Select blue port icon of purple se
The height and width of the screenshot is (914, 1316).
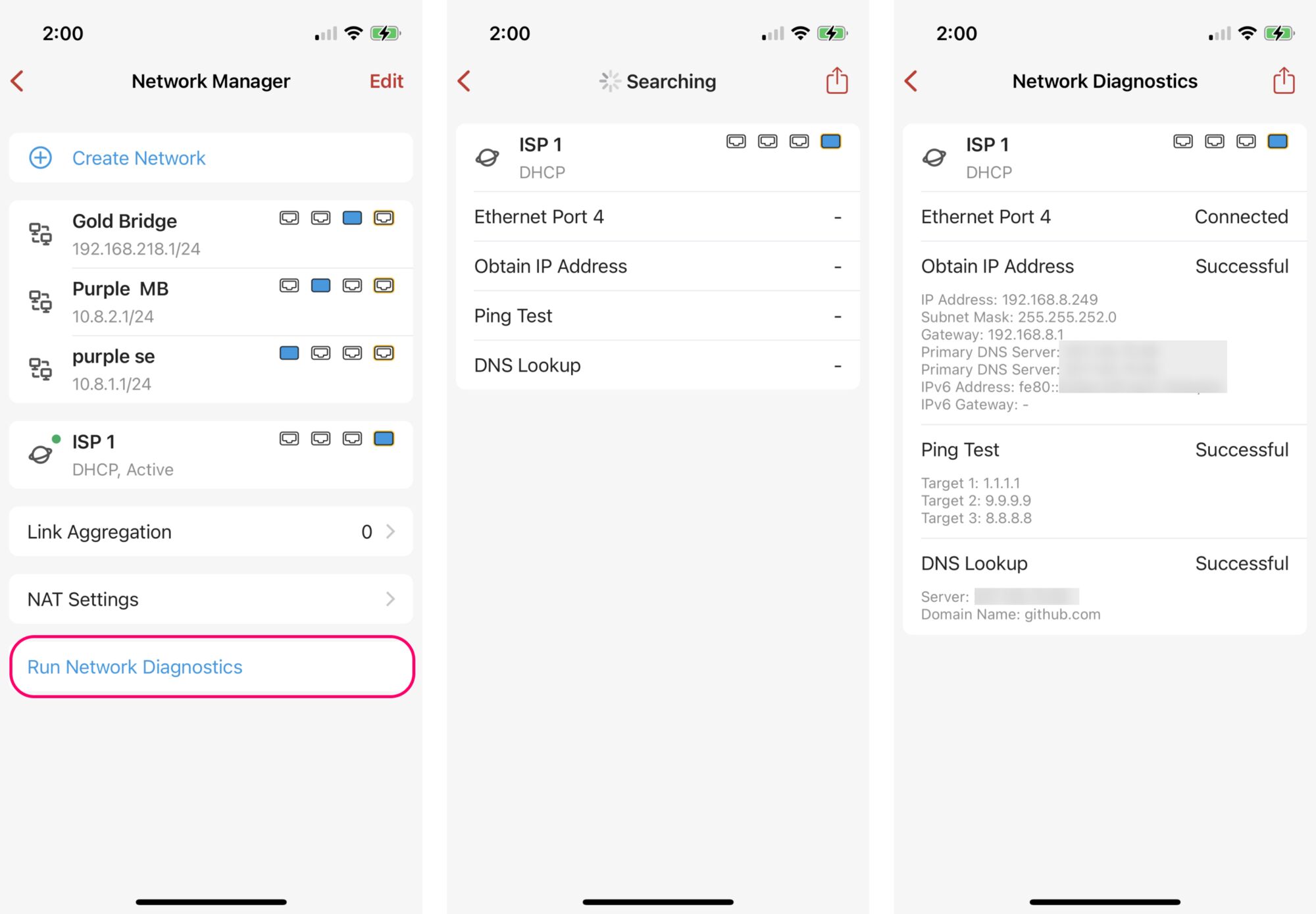[290, 353]
